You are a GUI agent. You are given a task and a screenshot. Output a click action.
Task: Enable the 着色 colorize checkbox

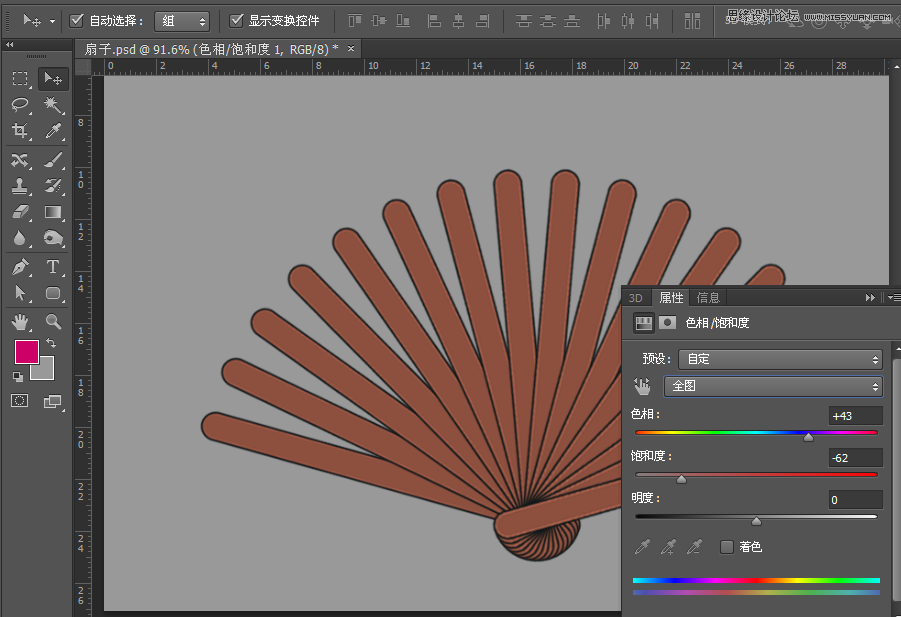pyautogui.click(x=727, y=547)
